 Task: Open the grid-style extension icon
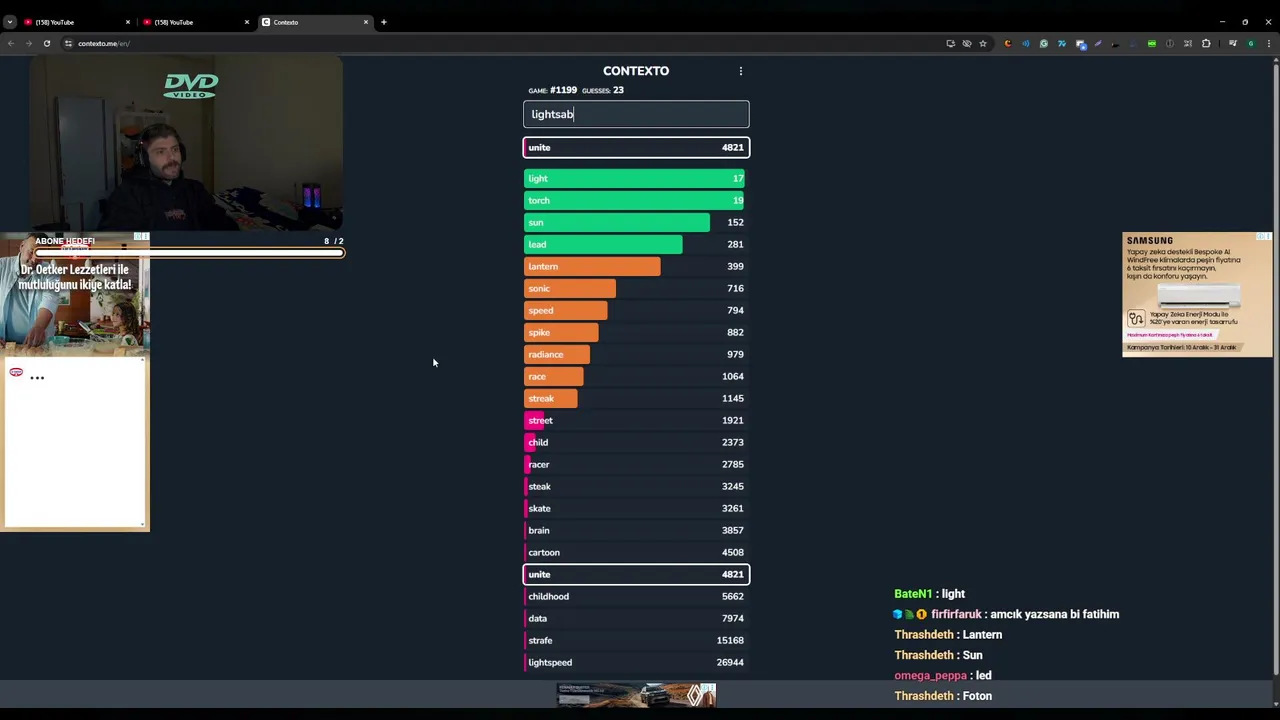(1188, 43)
